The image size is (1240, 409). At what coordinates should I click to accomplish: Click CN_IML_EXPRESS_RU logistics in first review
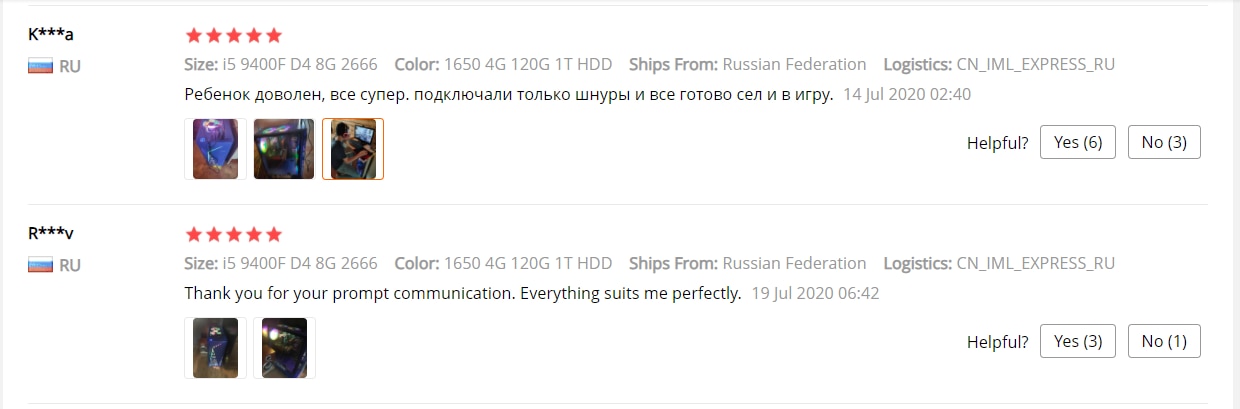(x=1036, y=64)
